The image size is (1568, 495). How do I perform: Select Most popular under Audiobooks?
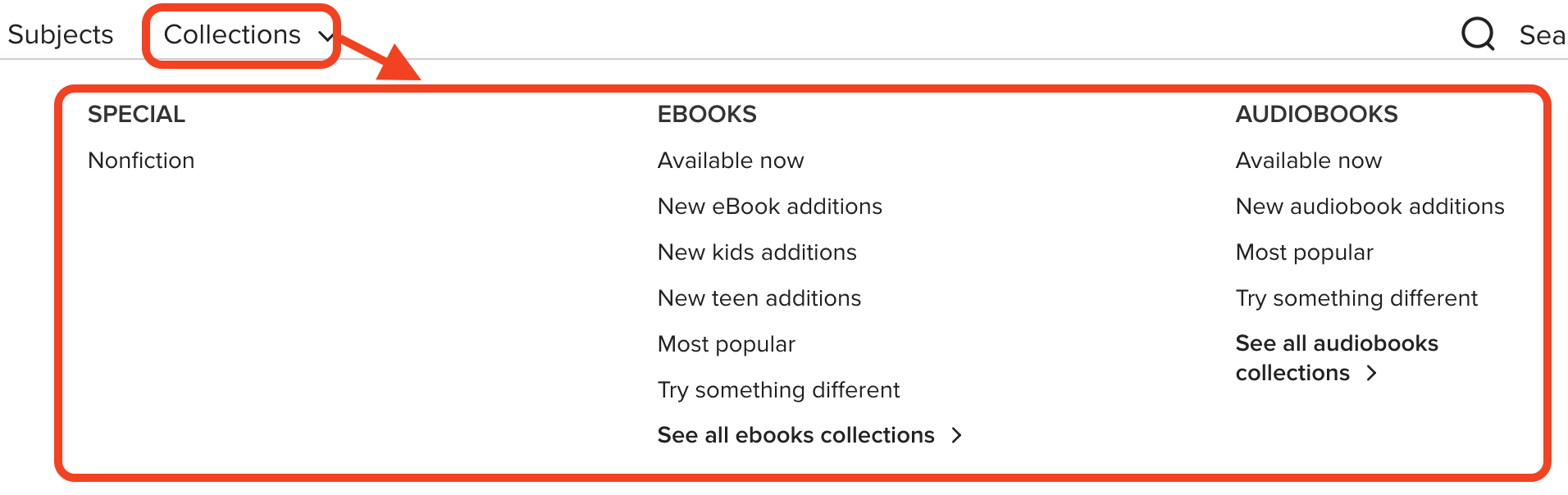click(1304, 252)
